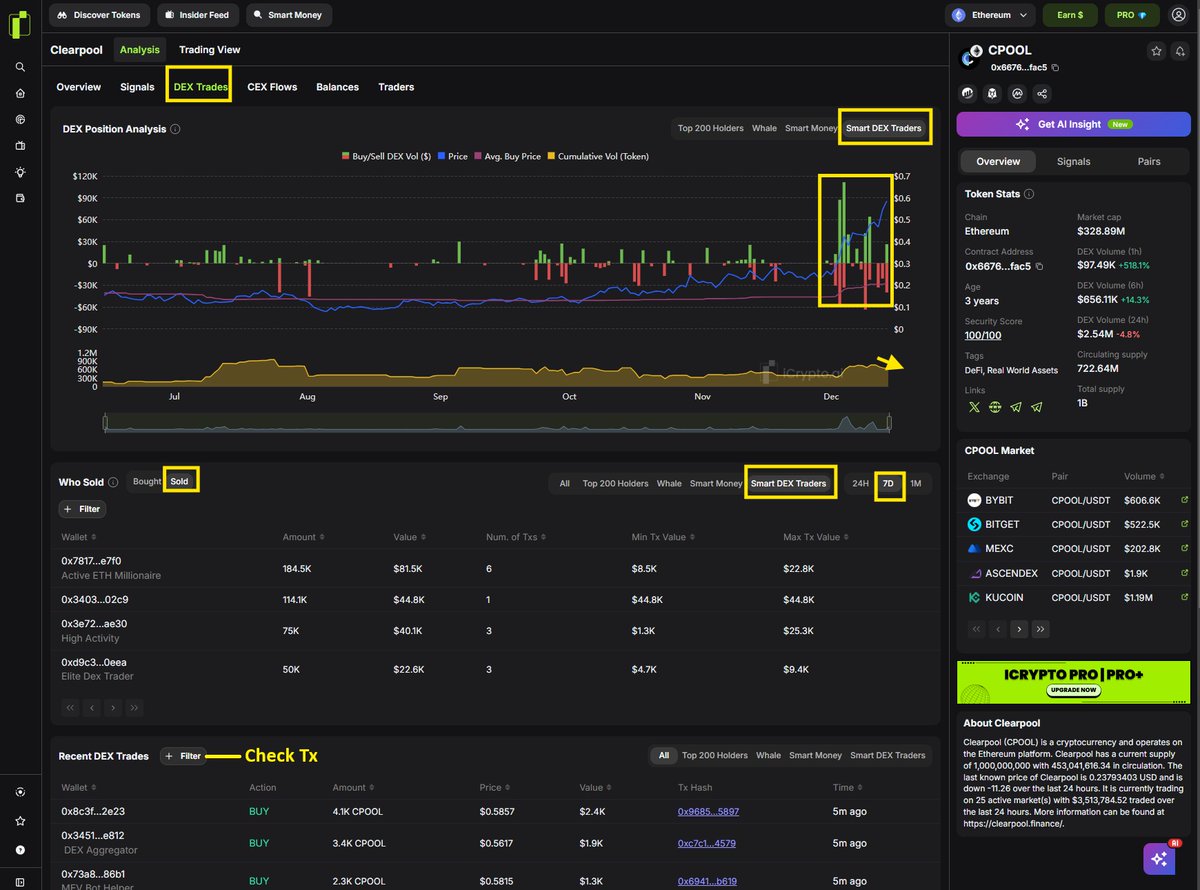The width and height of the screenshot is (1200, 890).
Task: Click the iCrypto logo in the sidebar
Action: click(20, 25)
